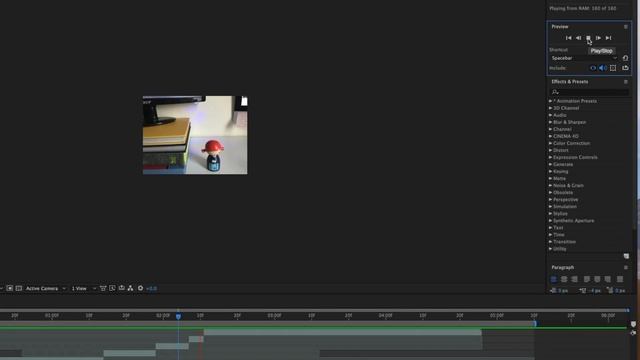Select Matte effects category
Screen dimensions: 640x360
coord(559,178)
